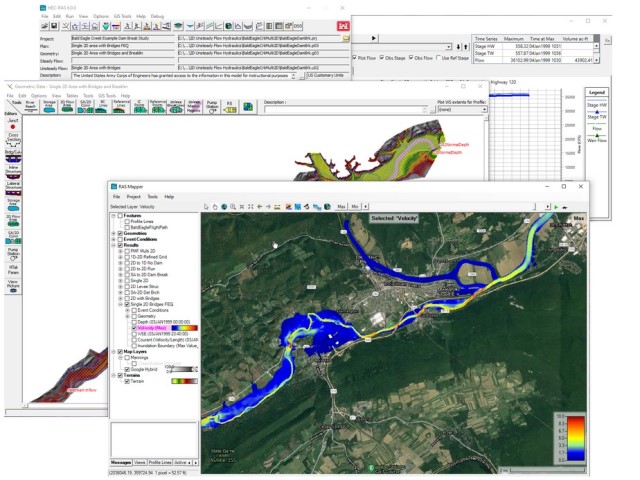Viewport: 640px width, 480px height.
Task: Select the arrow pointer tool in RAS Mapper
Action: 206,207
